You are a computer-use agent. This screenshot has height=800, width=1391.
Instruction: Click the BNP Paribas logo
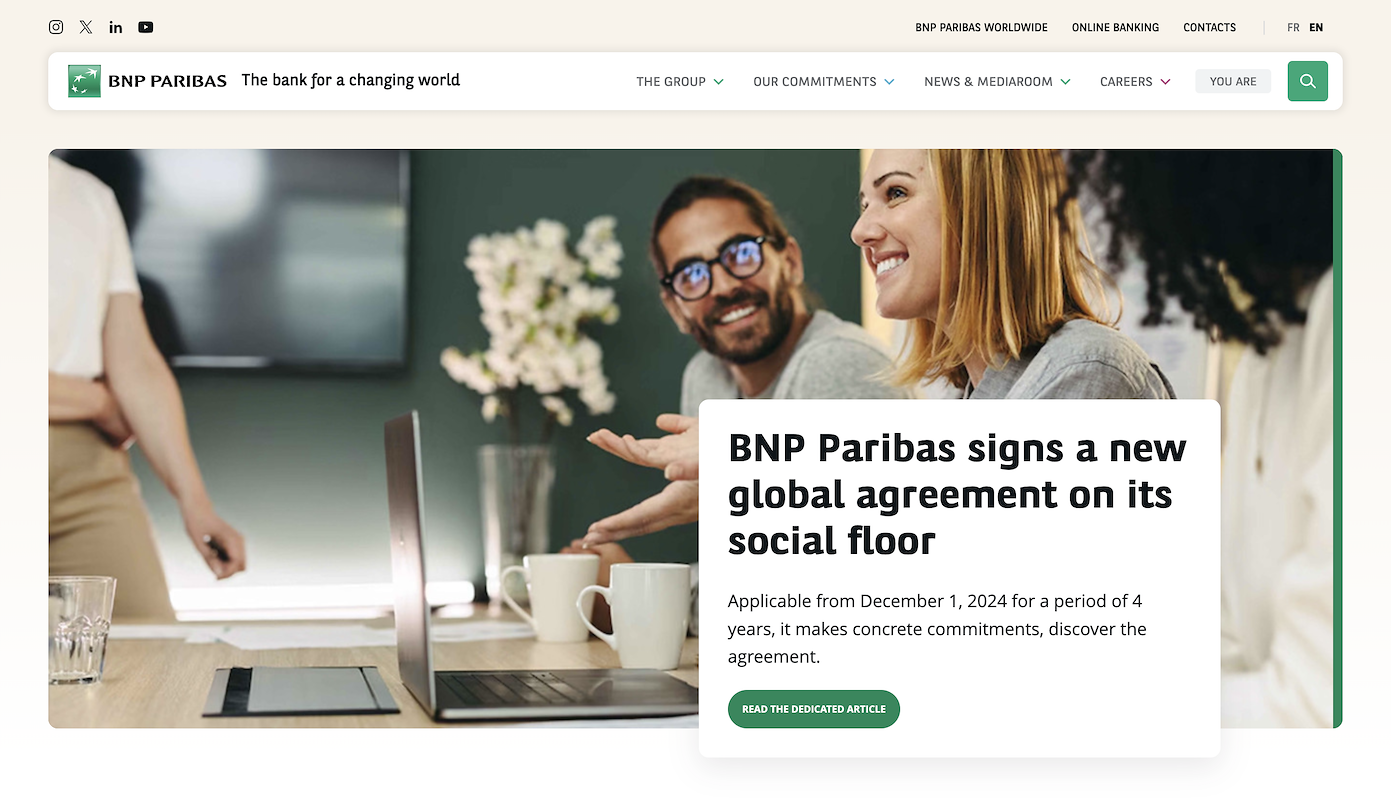148,81
